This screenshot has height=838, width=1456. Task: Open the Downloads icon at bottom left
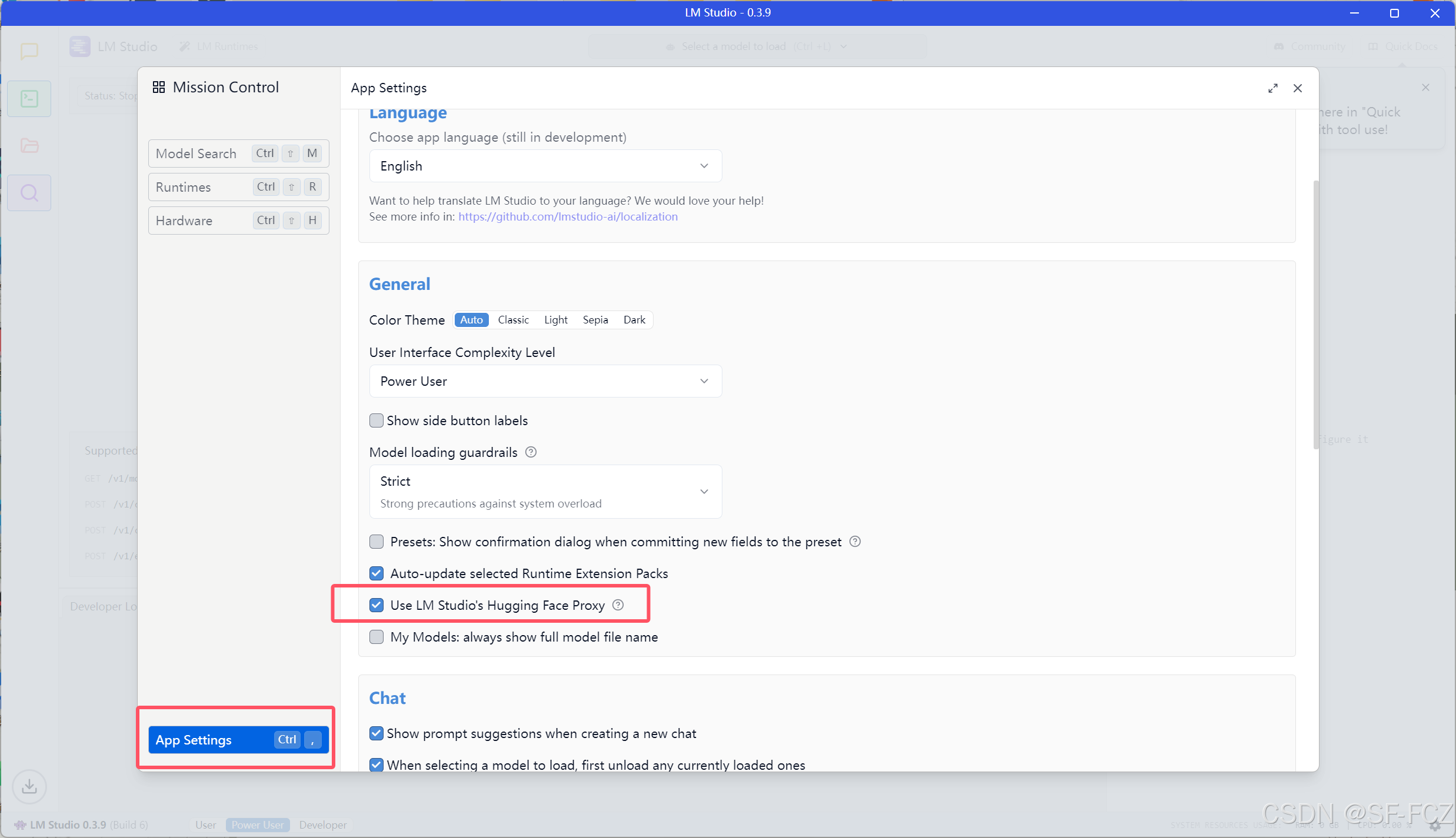click(29, 786)
